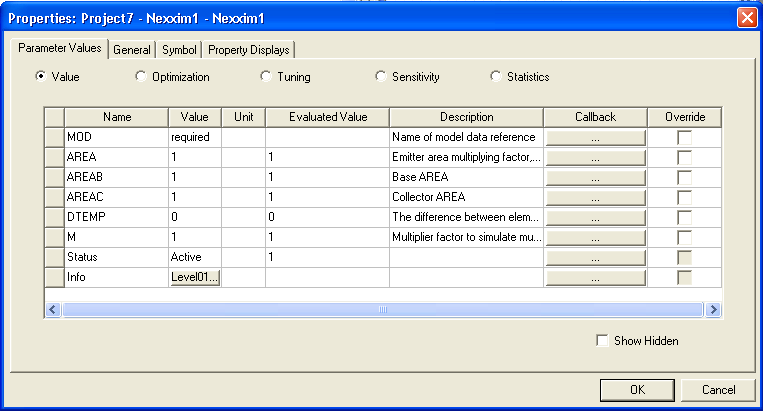Click the callback button for MOD row
763x411 pixels.
tap(595, 137)
